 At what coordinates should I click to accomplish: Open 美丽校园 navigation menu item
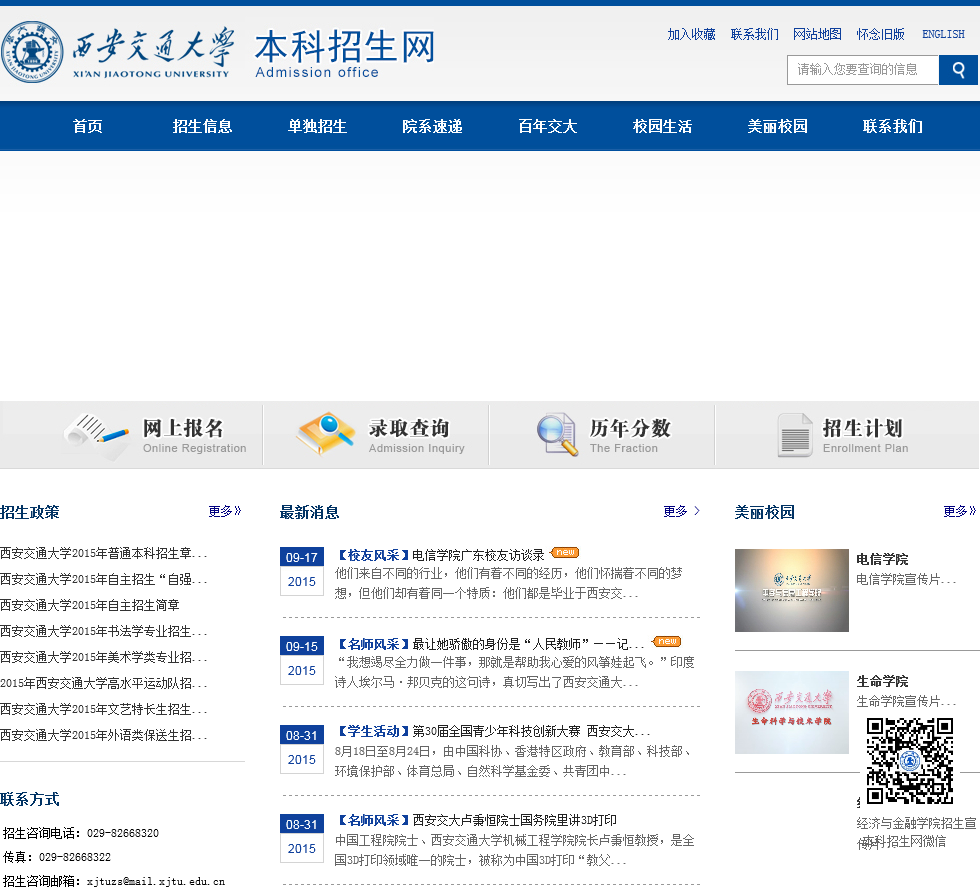point(778,126)
